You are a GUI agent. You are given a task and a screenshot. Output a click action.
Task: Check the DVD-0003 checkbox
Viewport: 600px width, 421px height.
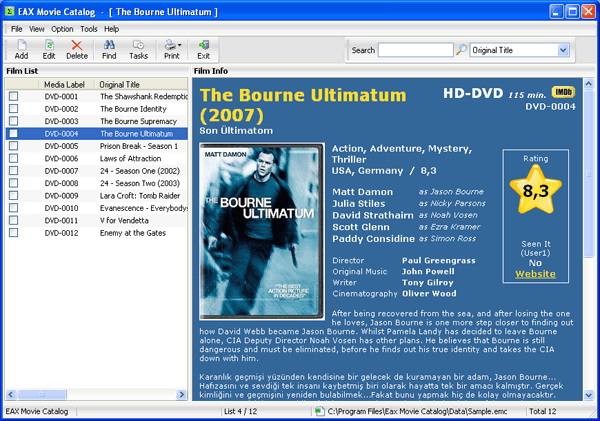pos(14,121)
